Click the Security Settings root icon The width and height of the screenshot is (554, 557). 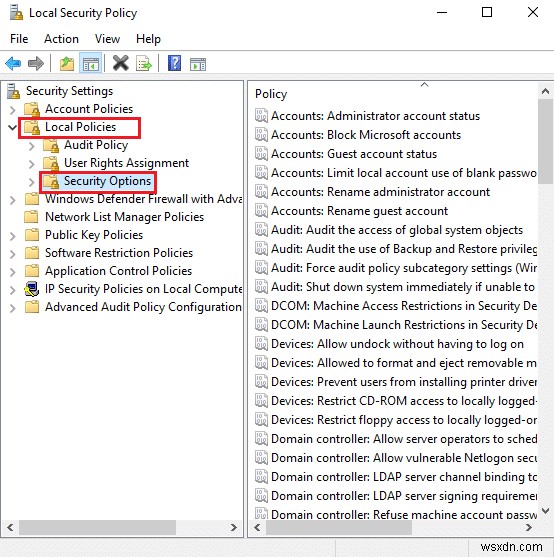click(x=13, y=91)
